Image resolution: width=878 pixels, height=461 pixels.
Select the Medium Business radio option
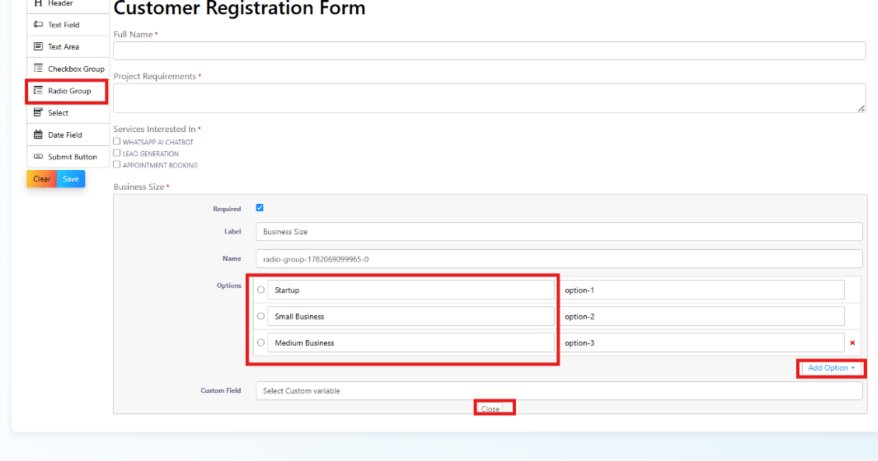(x=261, y=342)
